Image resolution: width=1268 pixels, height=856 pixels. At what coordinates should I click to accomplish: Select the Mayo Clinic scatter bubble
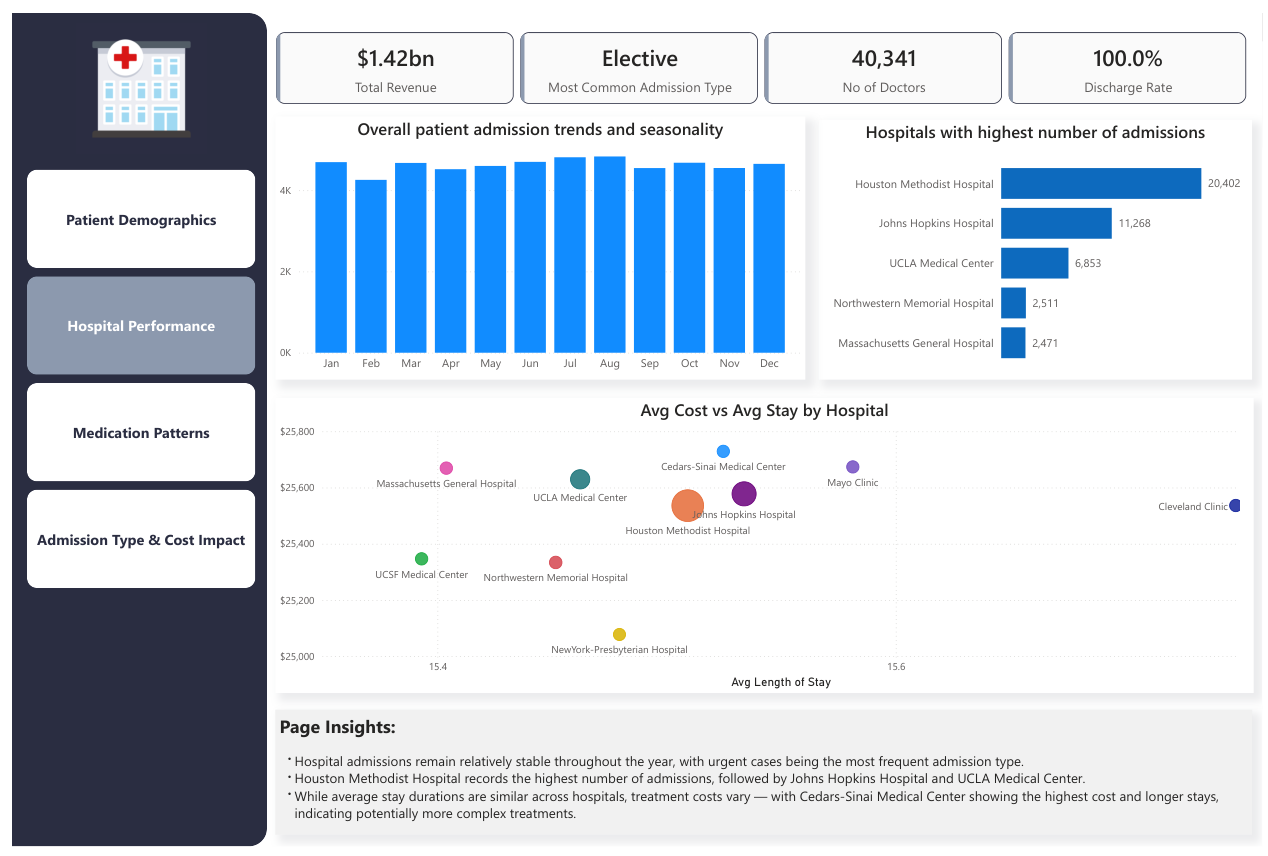point(852,467)
